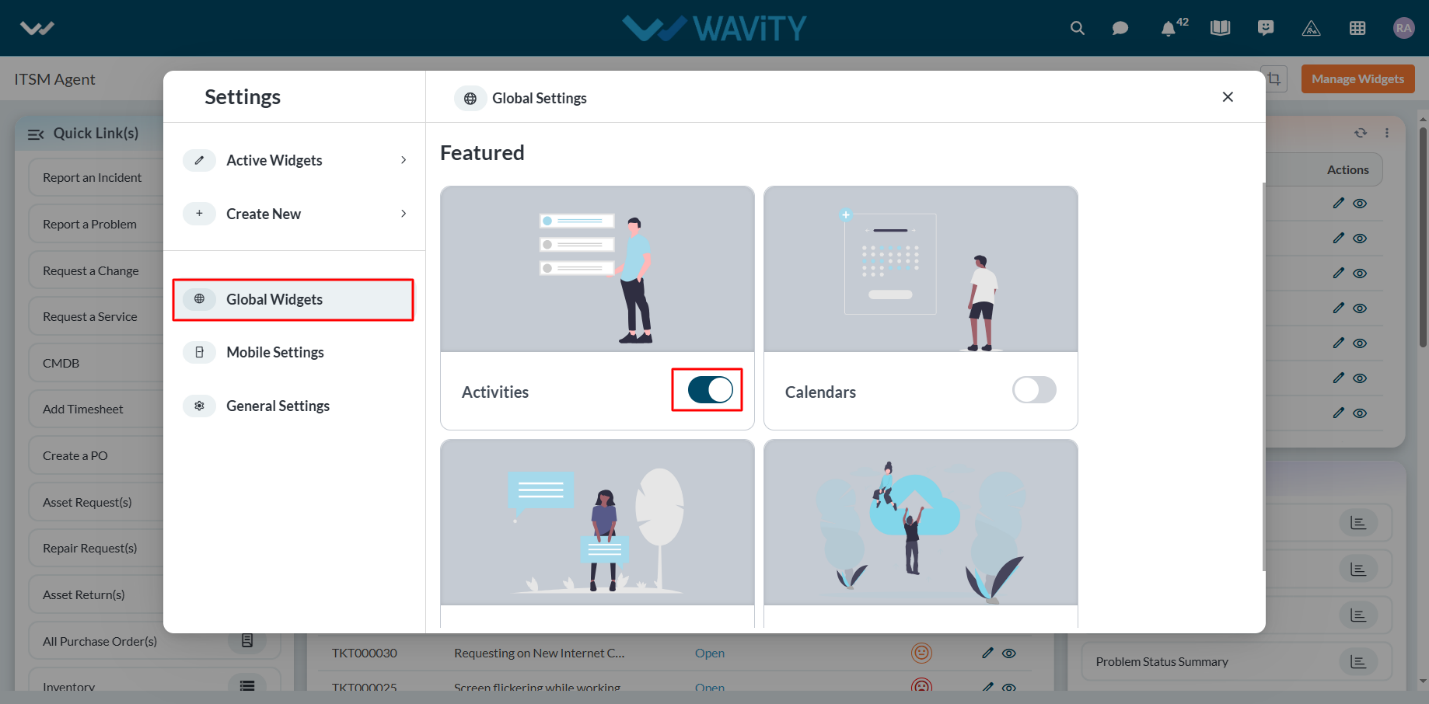Enable the Calendars toggle
This screenshot has height=704, width=1429.
pos(1034,390)
